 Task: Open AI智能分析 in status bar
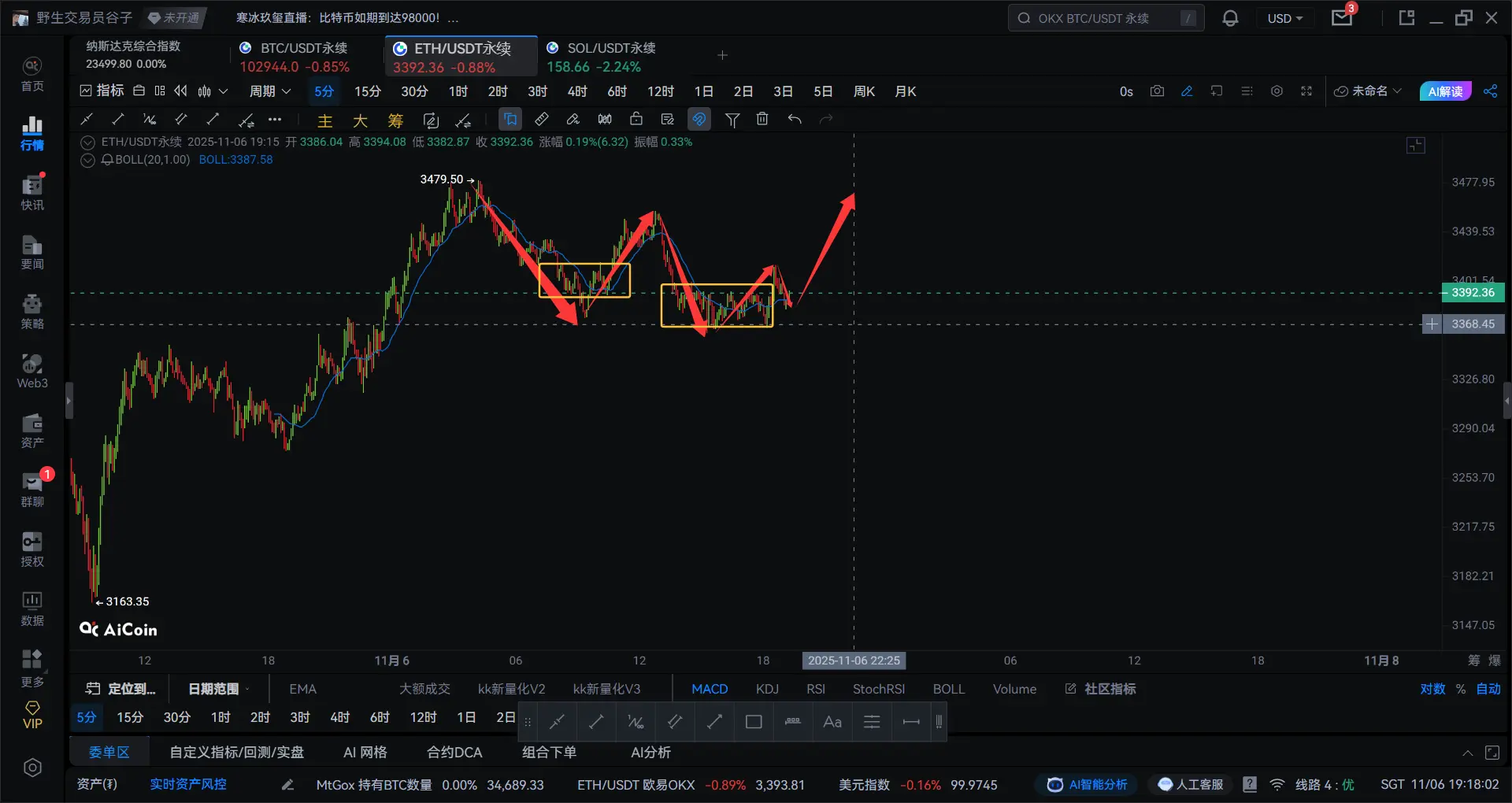tap(1087, 785)
